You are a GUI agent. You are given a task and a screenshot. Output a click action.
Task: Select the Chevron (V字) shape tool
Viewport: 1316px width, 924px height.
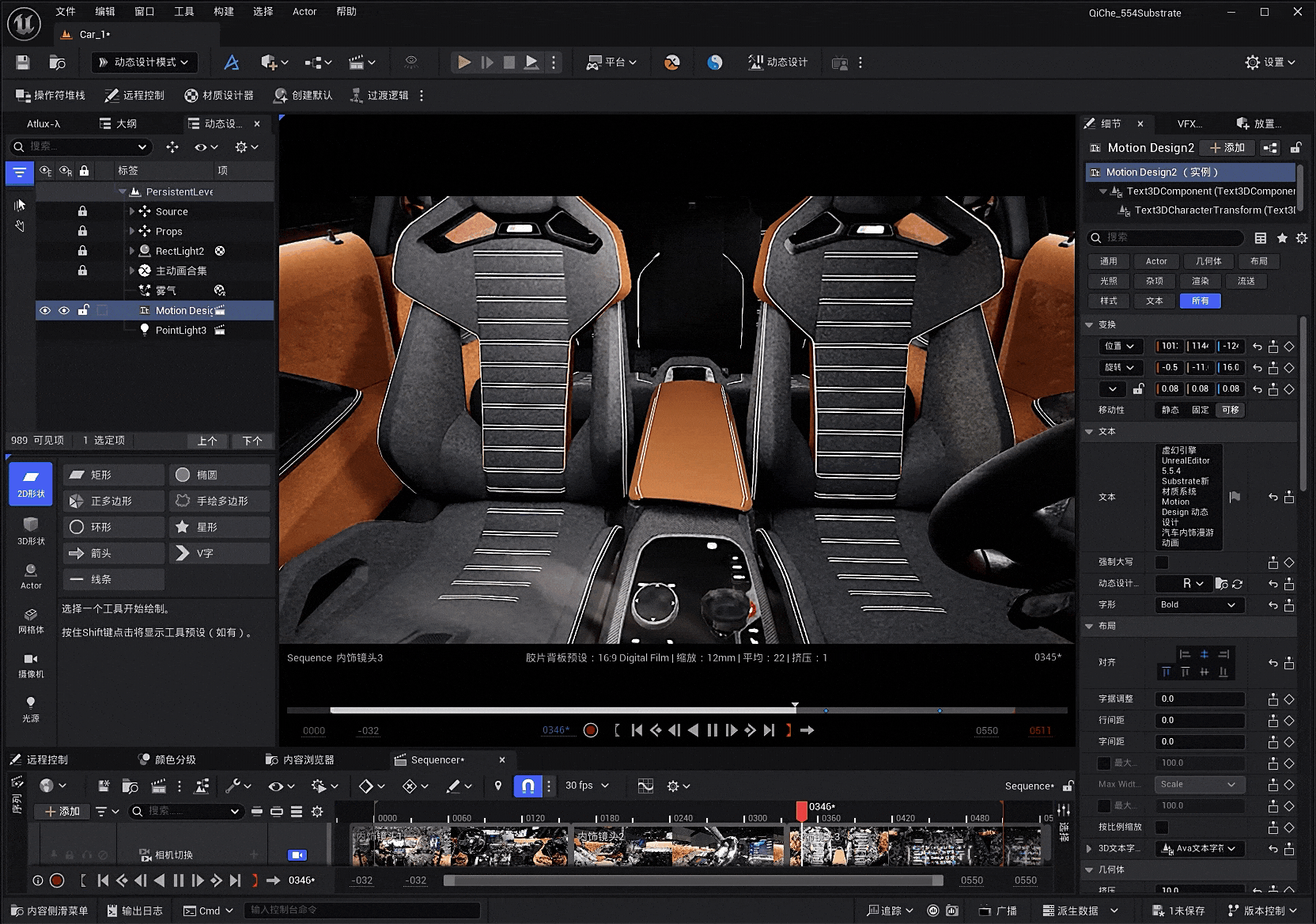point(220,553)
